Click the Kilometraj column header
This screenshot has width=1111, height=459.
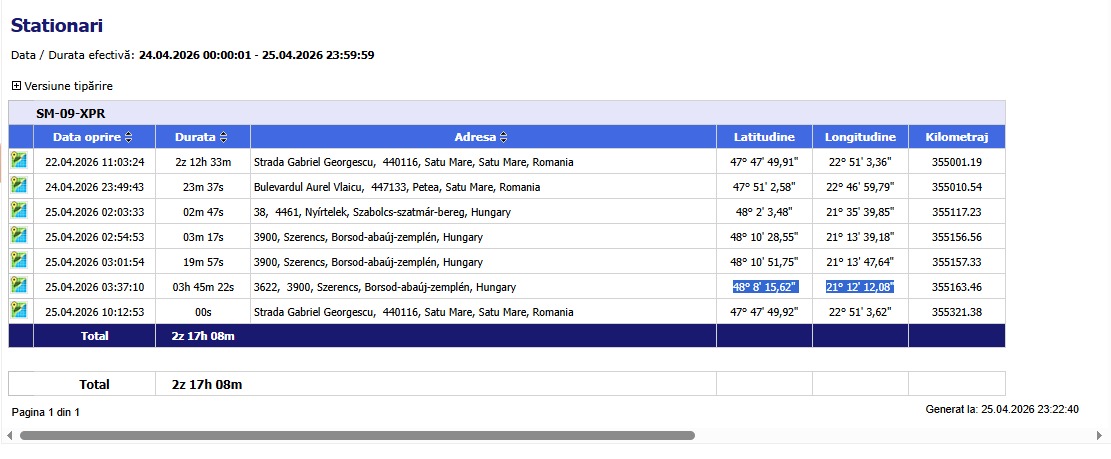[957, 137]
